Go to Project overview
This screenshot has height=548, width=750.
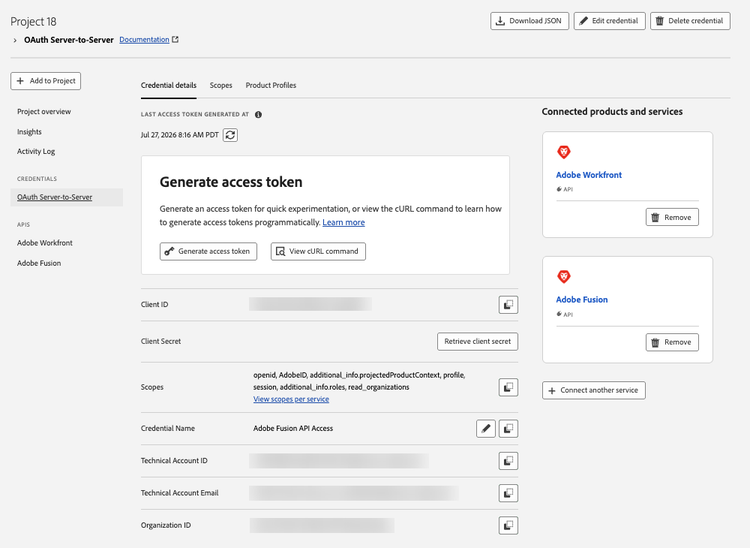[44, 111]
